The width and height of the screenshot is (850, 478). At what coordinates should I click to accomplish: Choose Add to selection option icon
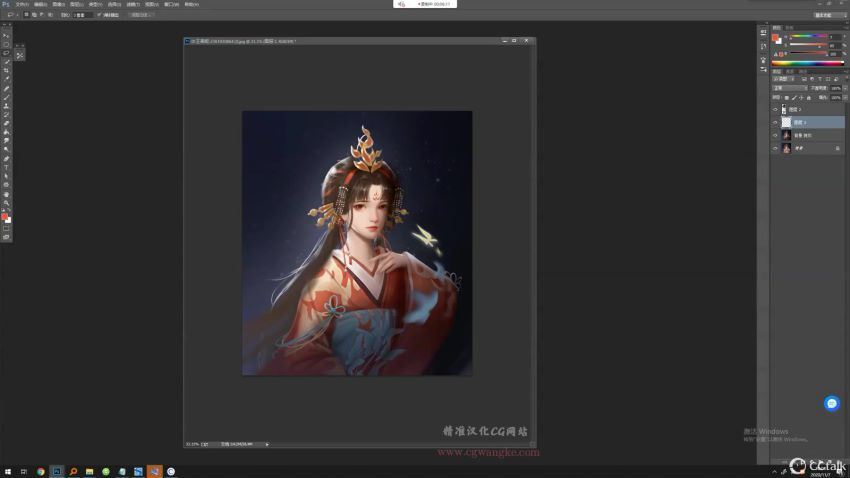point(34,15)
